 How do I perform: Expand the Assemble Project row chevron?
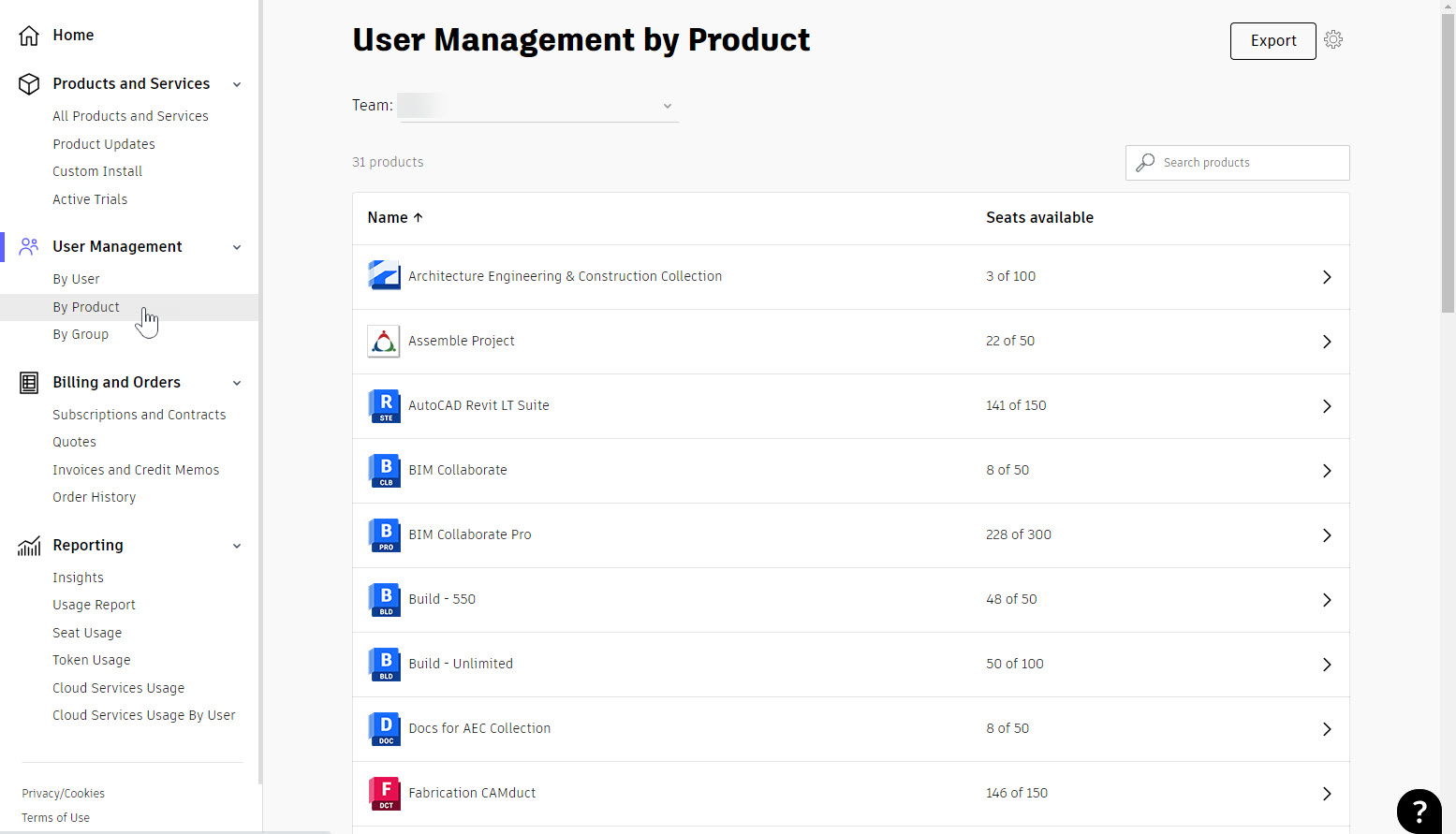pos(1327,342)
